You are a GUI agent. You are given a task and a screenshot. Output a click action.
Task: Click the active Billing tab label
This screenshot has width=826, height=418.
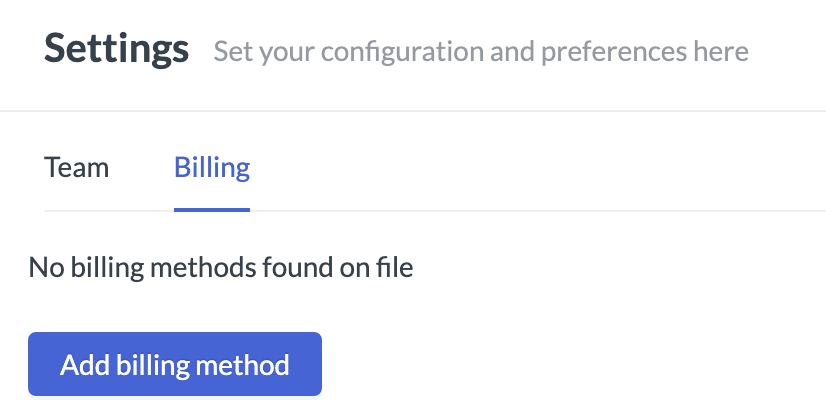212,168
